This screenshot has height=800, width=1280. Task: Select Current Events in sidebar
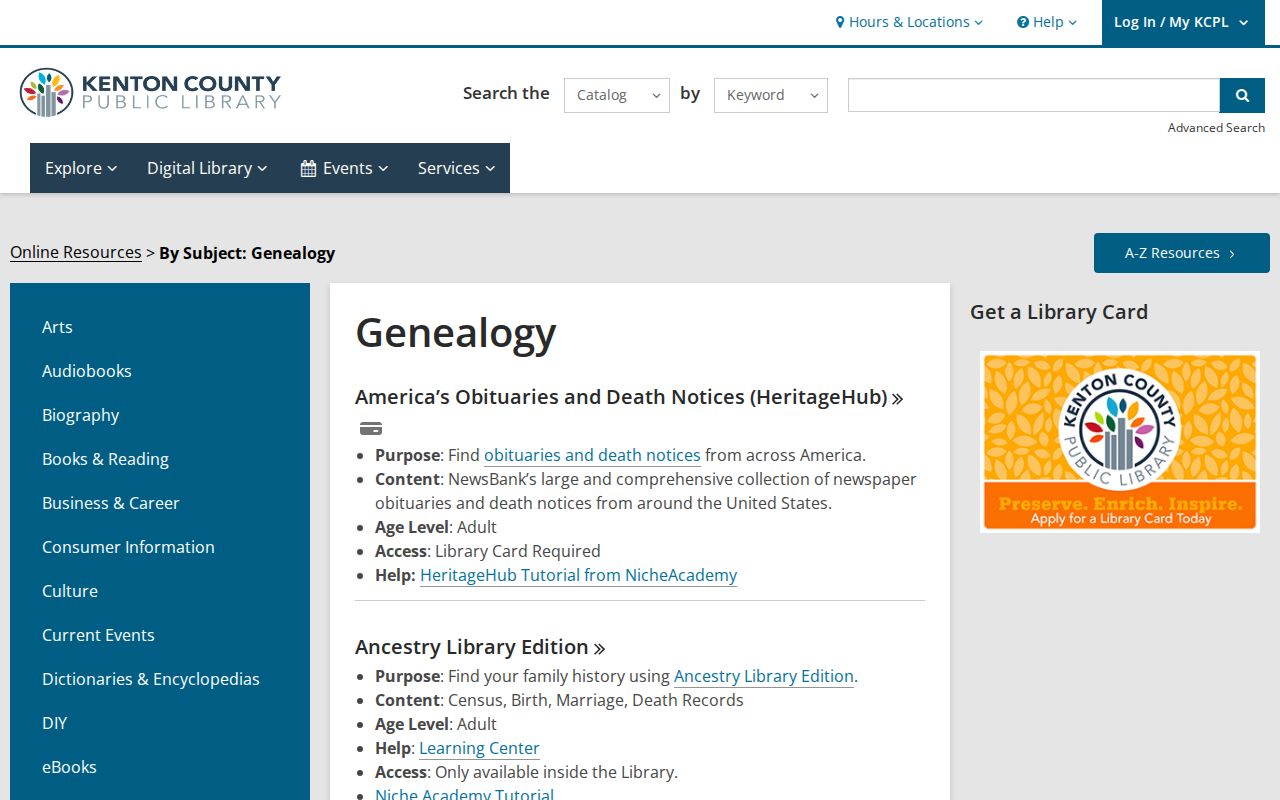tap(98, 635)
